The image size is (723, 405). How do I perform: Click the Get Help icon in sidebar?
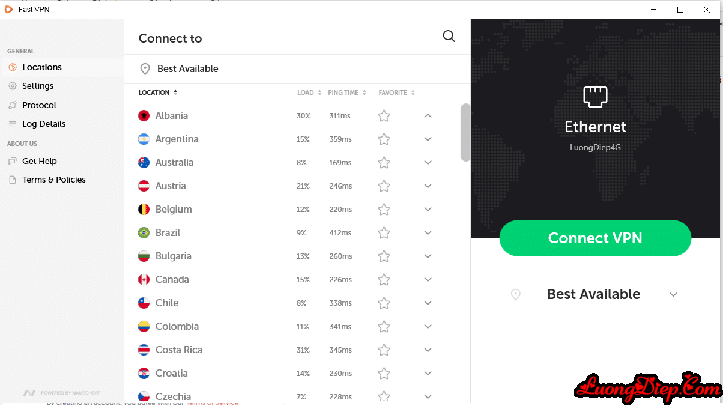(x=12, y=161)
